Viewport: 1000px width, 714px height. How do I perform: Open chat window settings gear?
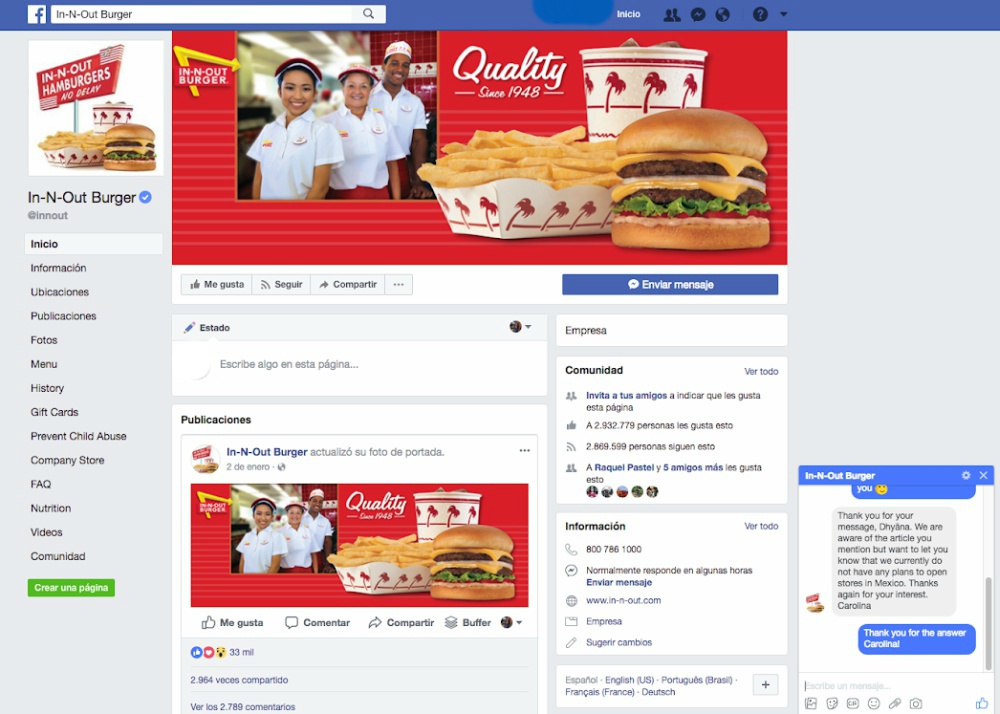966,476
